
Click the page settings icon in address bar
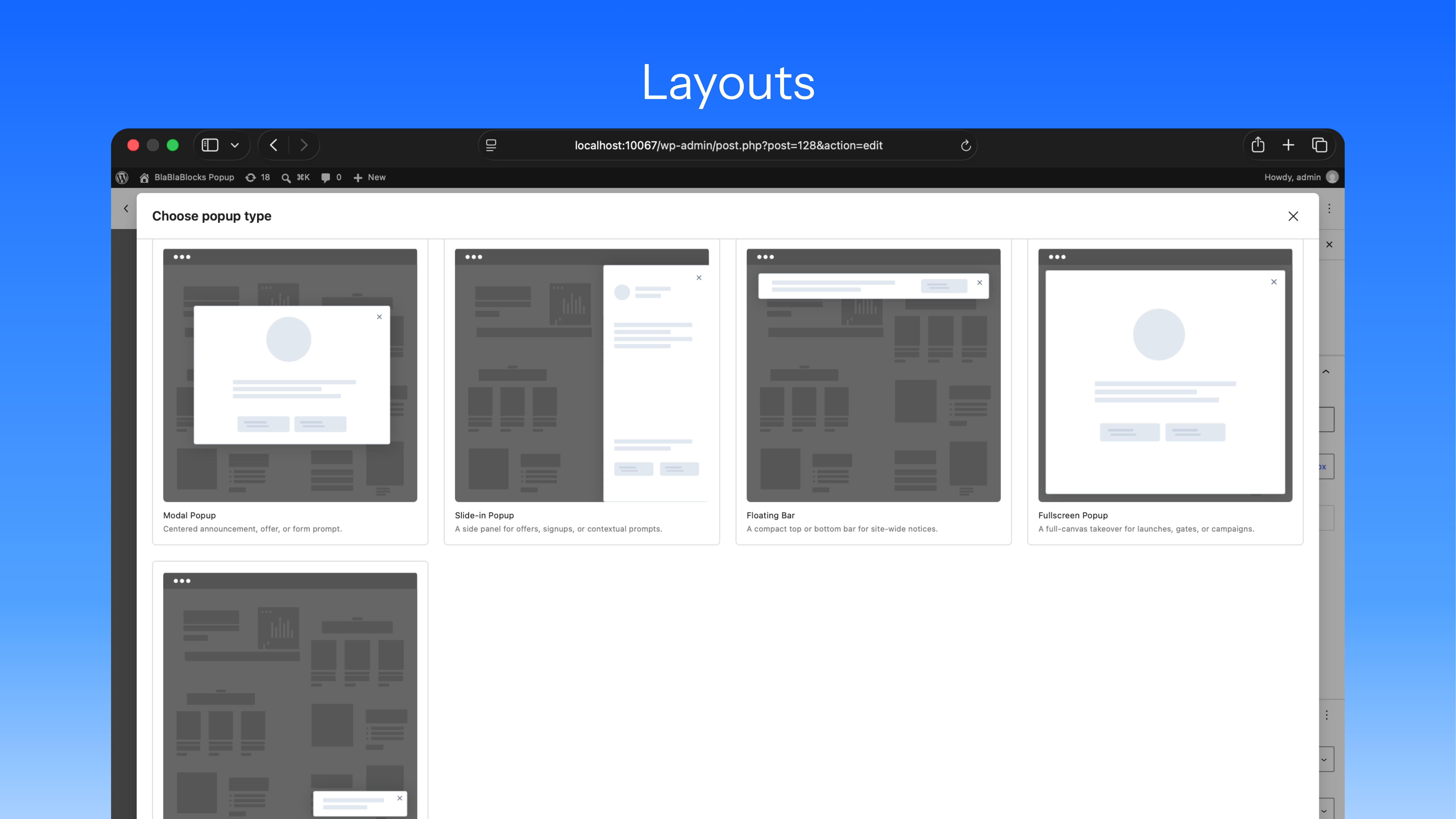[x=491, y=145]
